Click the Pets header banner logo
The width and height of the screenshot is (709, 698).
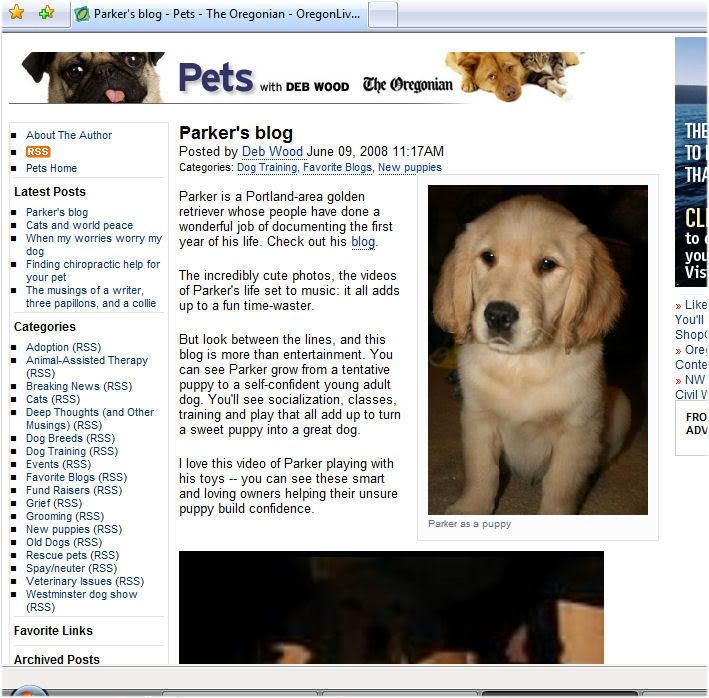(216, 78)
